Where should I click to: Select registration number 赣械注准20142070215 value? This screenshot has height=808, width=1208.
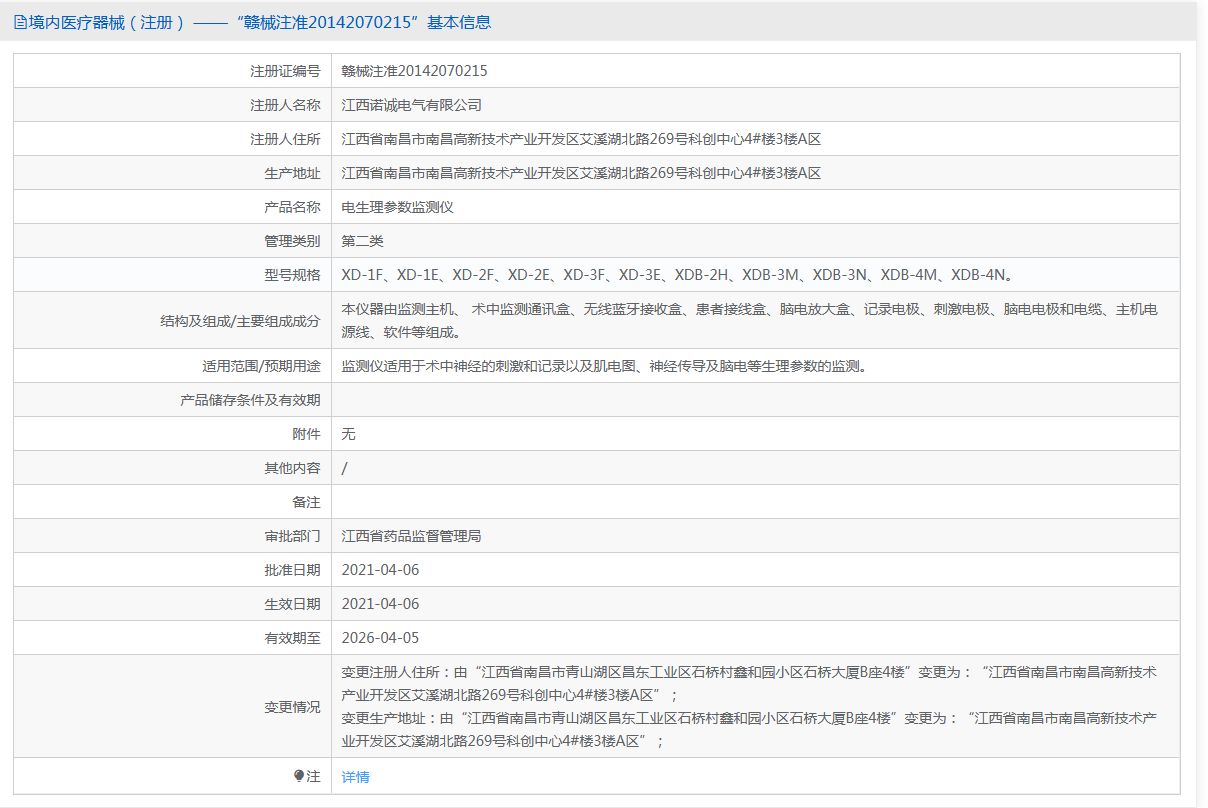(x=414, y=71)
